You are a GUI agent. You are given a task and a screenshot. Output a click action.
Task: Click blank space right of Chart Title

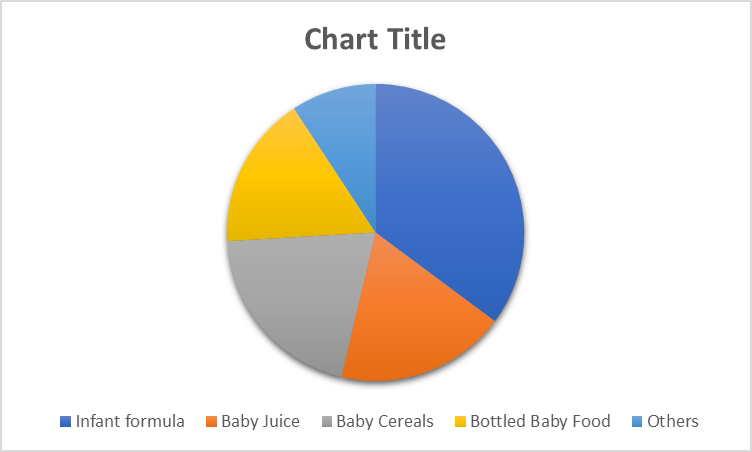point(600,40)
